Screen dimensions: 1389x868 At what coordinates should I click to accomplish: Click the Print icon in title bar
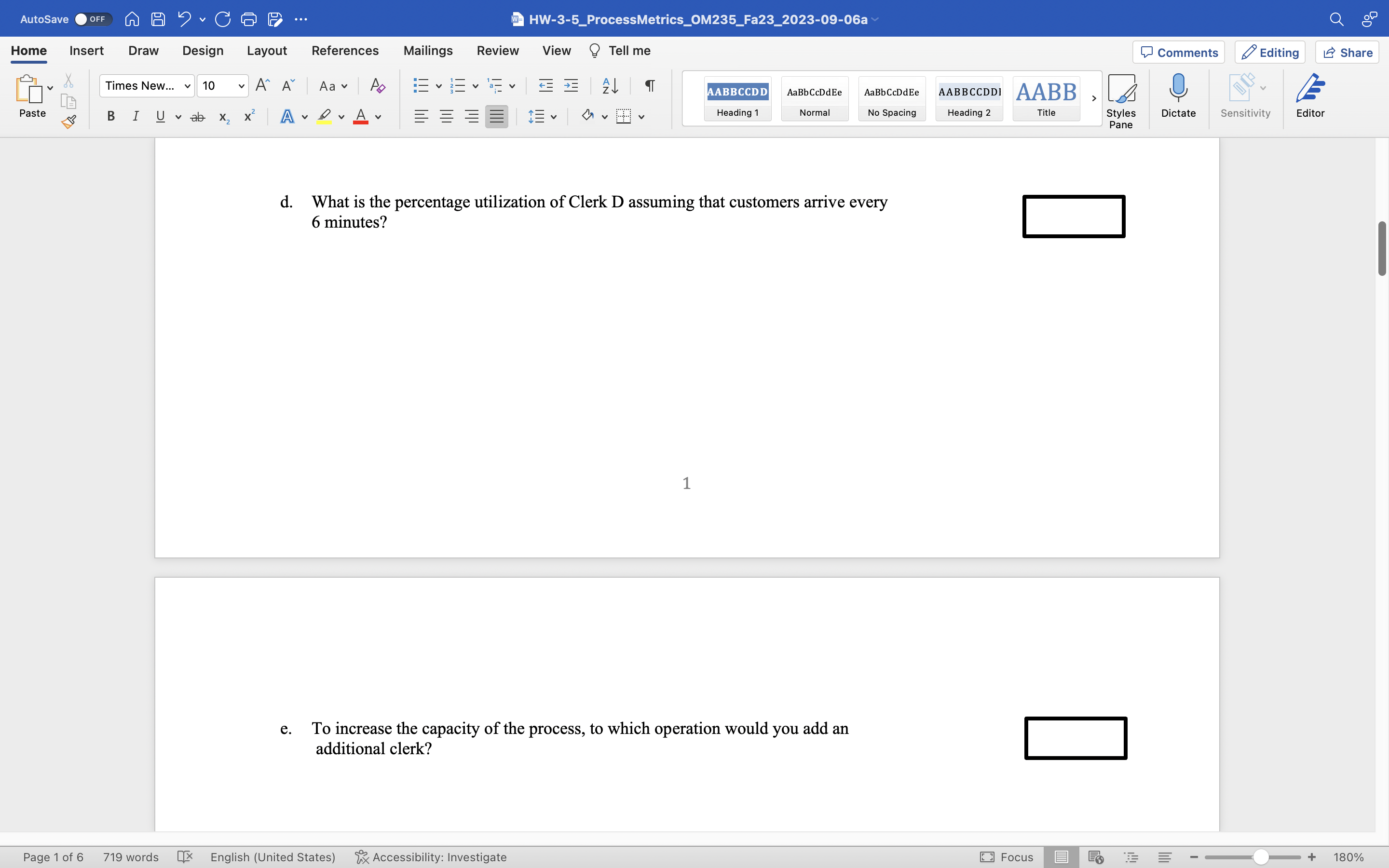[x=248, y=19]
